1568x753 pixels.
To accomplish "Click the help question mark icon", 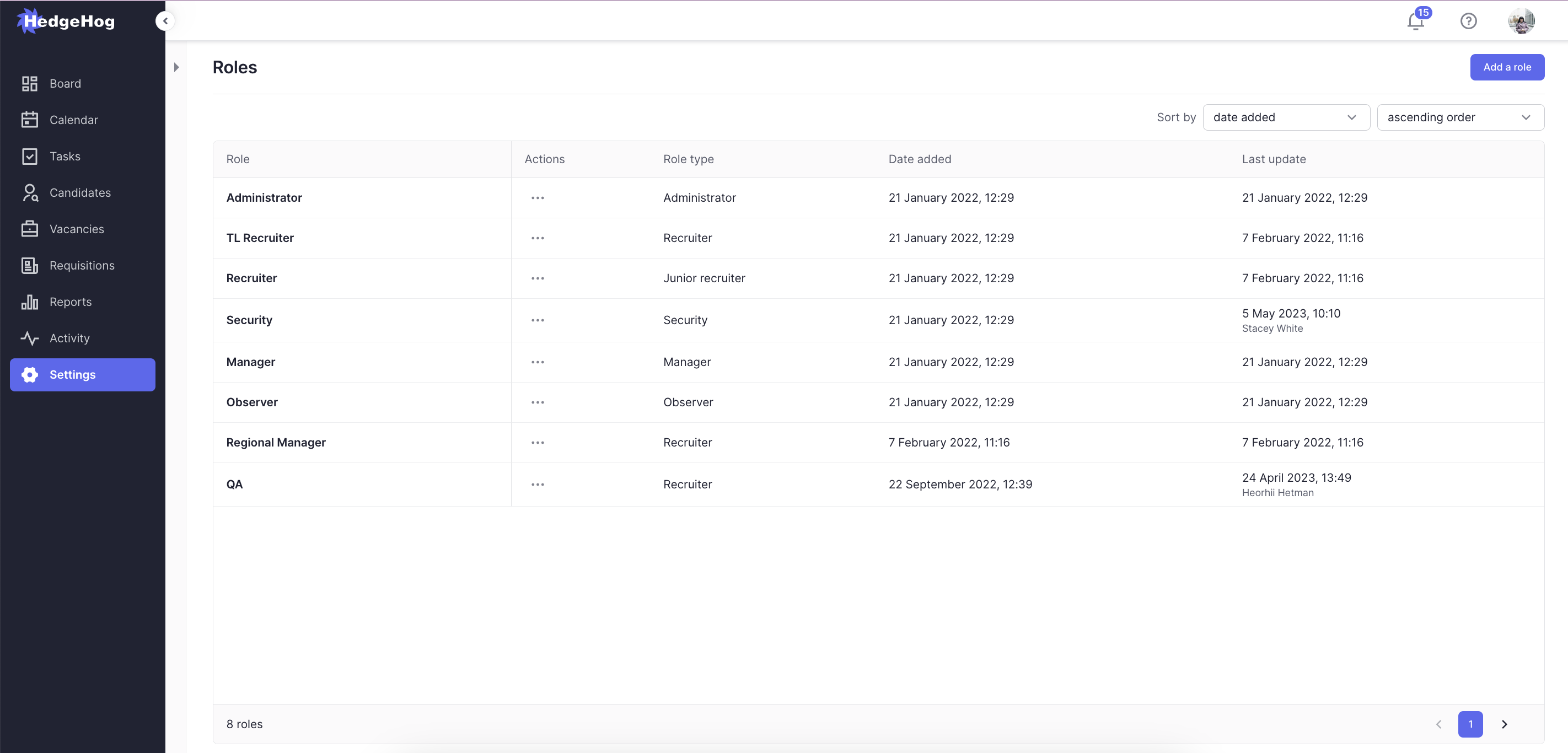I will click(x=1468, y=21).
